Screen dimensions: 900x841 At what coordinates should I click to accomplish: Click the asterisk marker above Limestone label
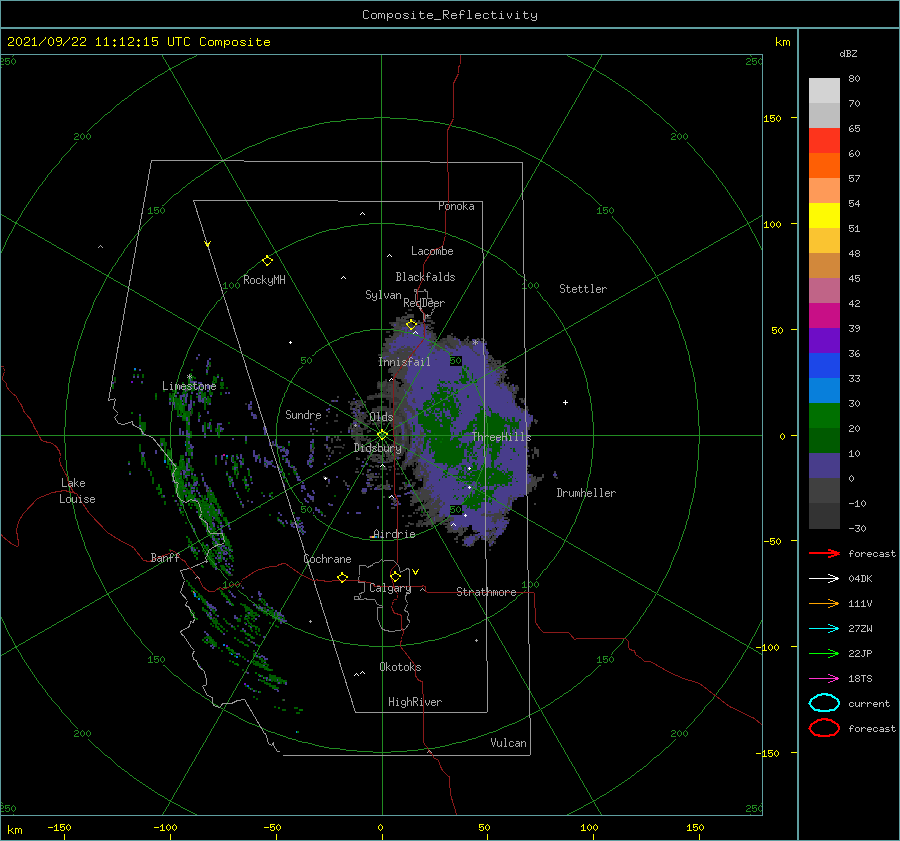coord(189,377)
